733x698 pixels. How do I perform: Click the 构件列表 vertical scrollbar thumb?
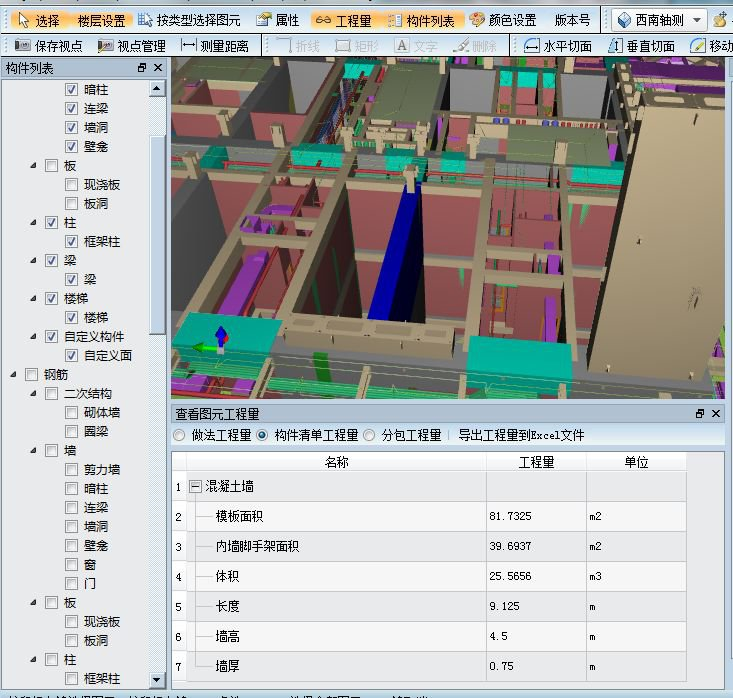[x=157, y=235]
